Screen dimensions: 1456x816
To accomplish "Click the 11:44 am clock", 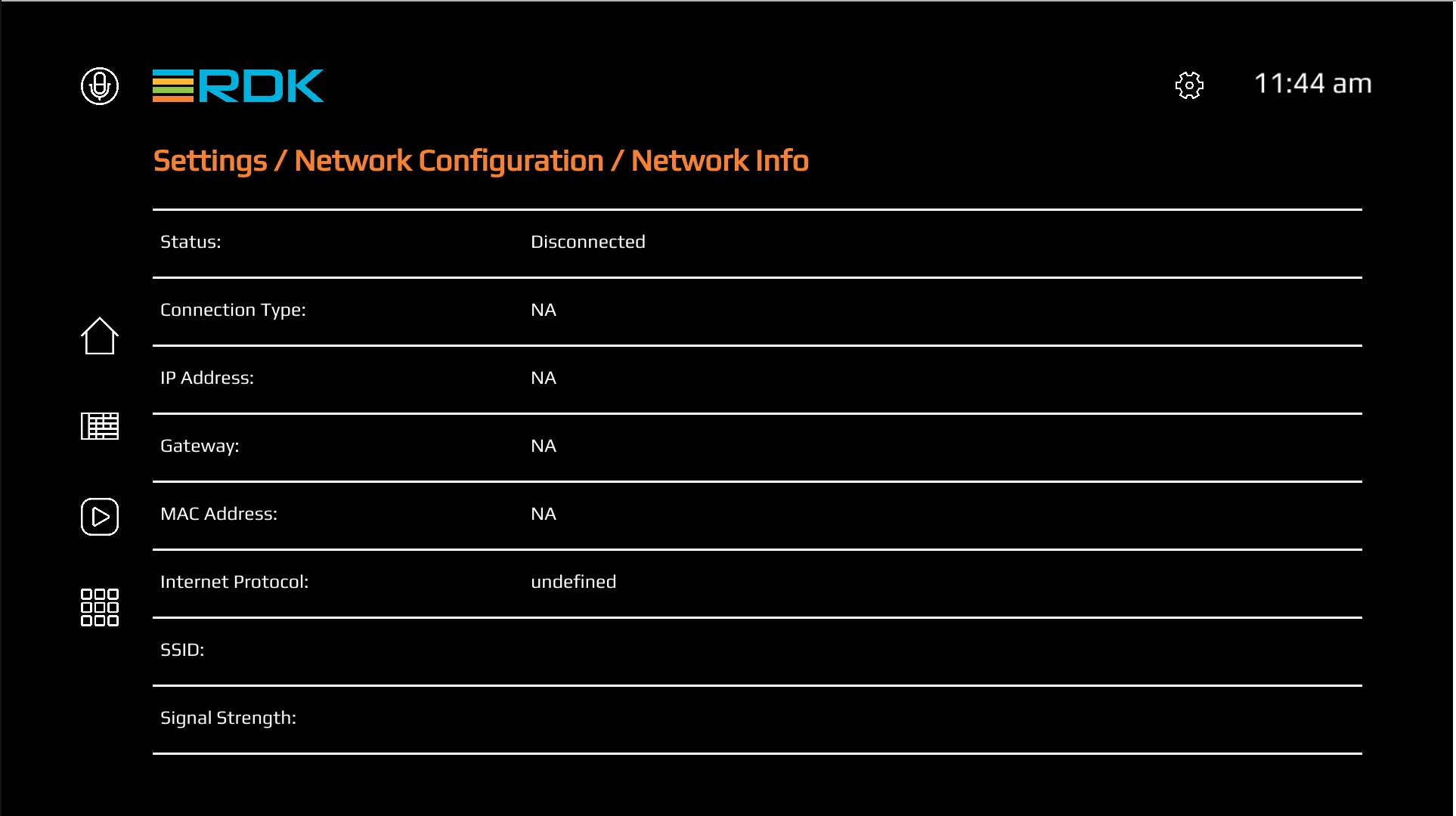I will point(1312,84).
